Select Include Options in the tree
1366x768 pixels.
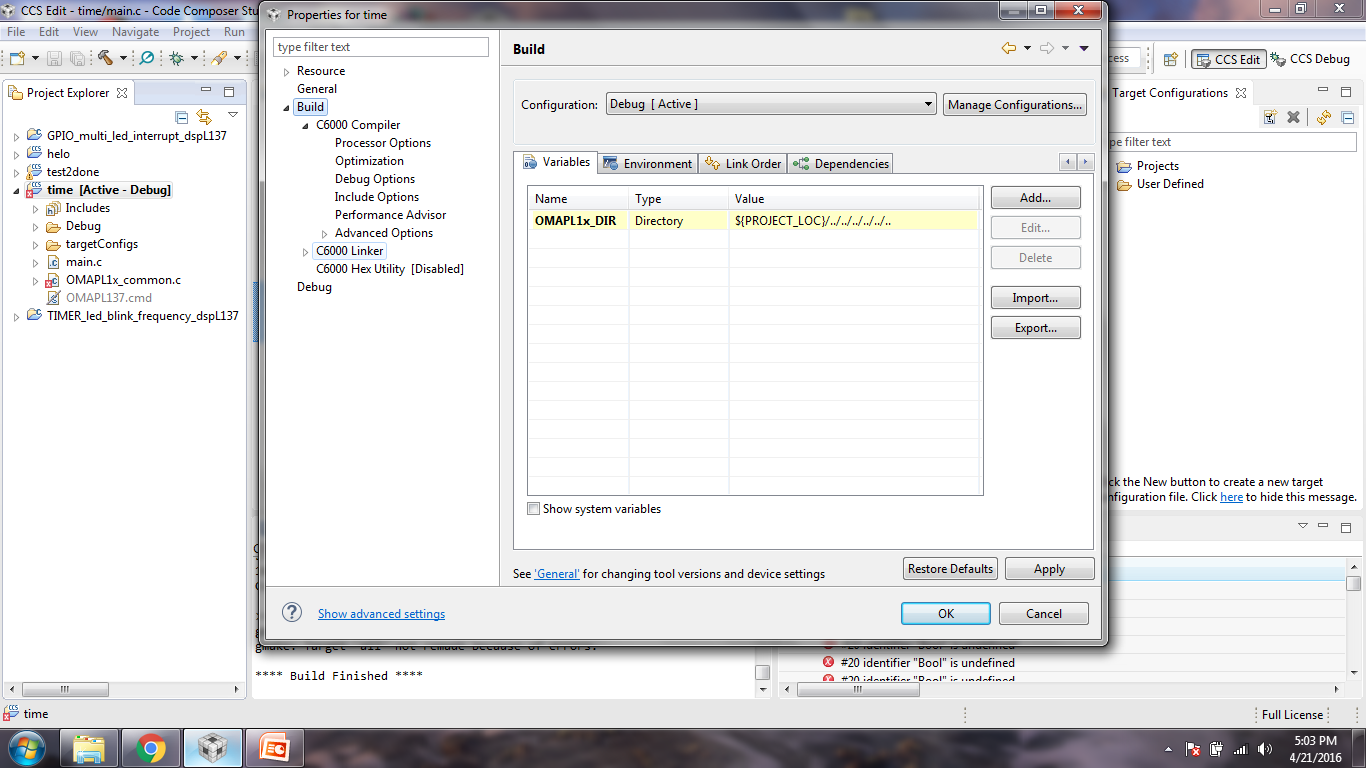[377, 197]
